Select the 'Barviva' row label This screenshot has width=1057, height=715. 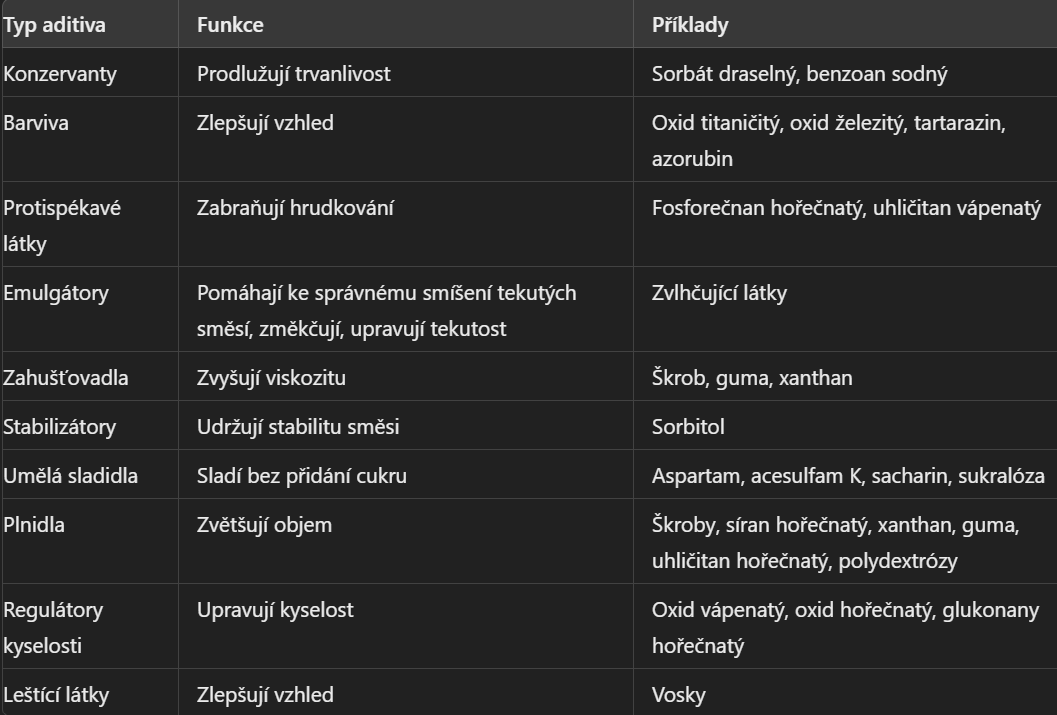(x=36, y=123)
